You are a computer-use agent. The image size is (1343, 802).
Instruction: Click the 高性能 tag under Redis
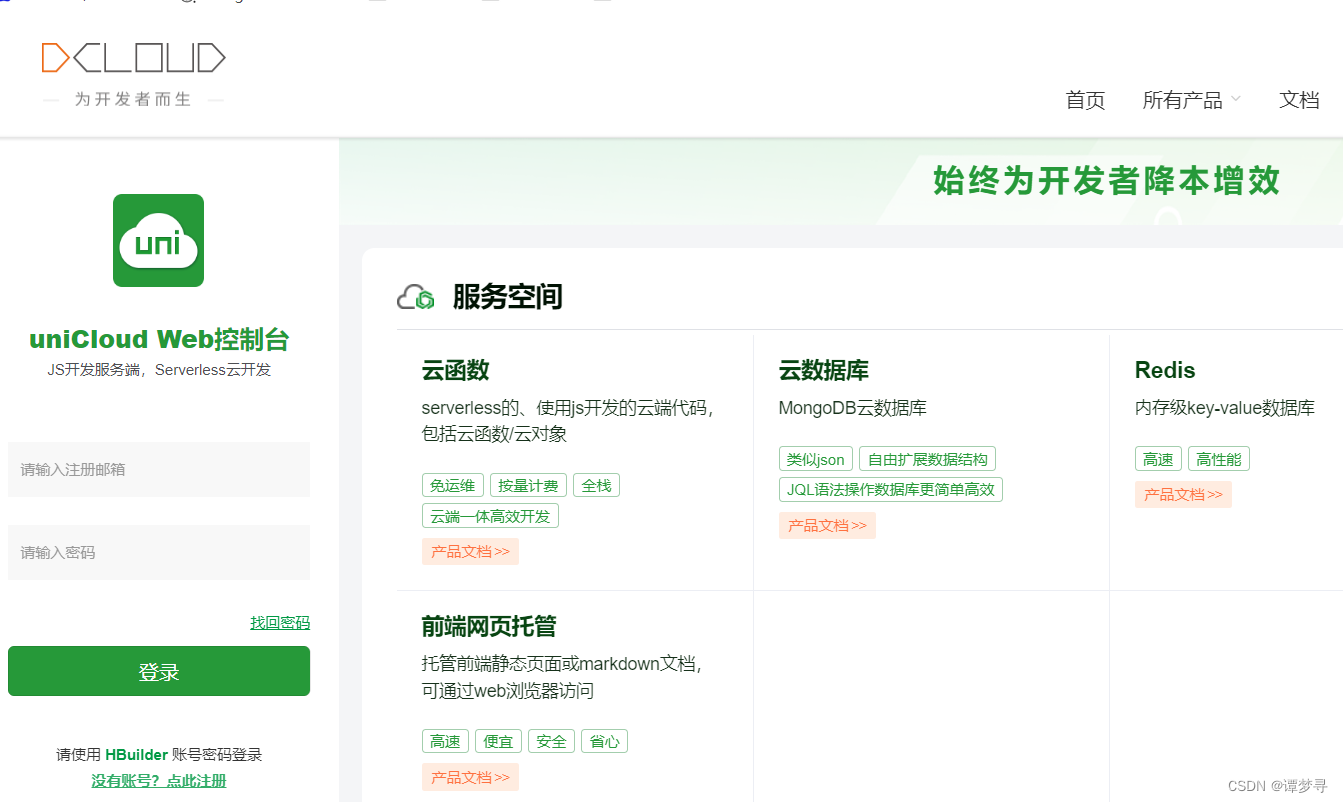(1219, 459)
